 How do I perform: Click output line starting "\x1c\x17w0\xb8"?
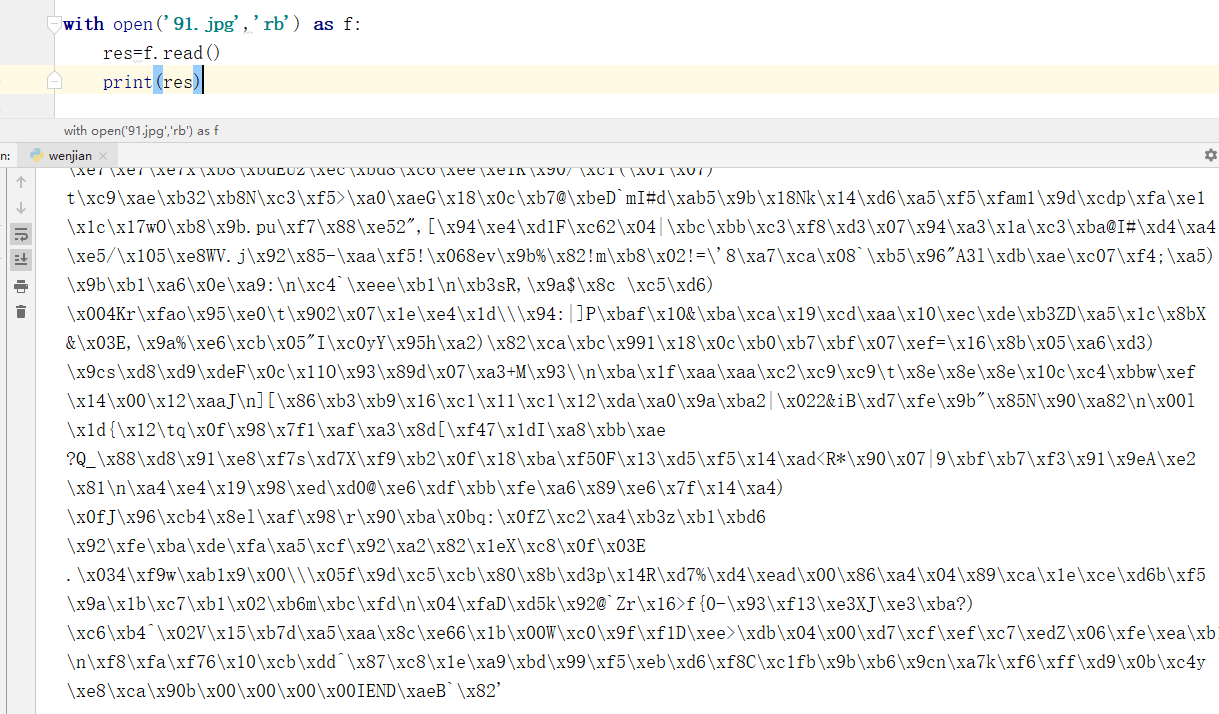[641, 227]
